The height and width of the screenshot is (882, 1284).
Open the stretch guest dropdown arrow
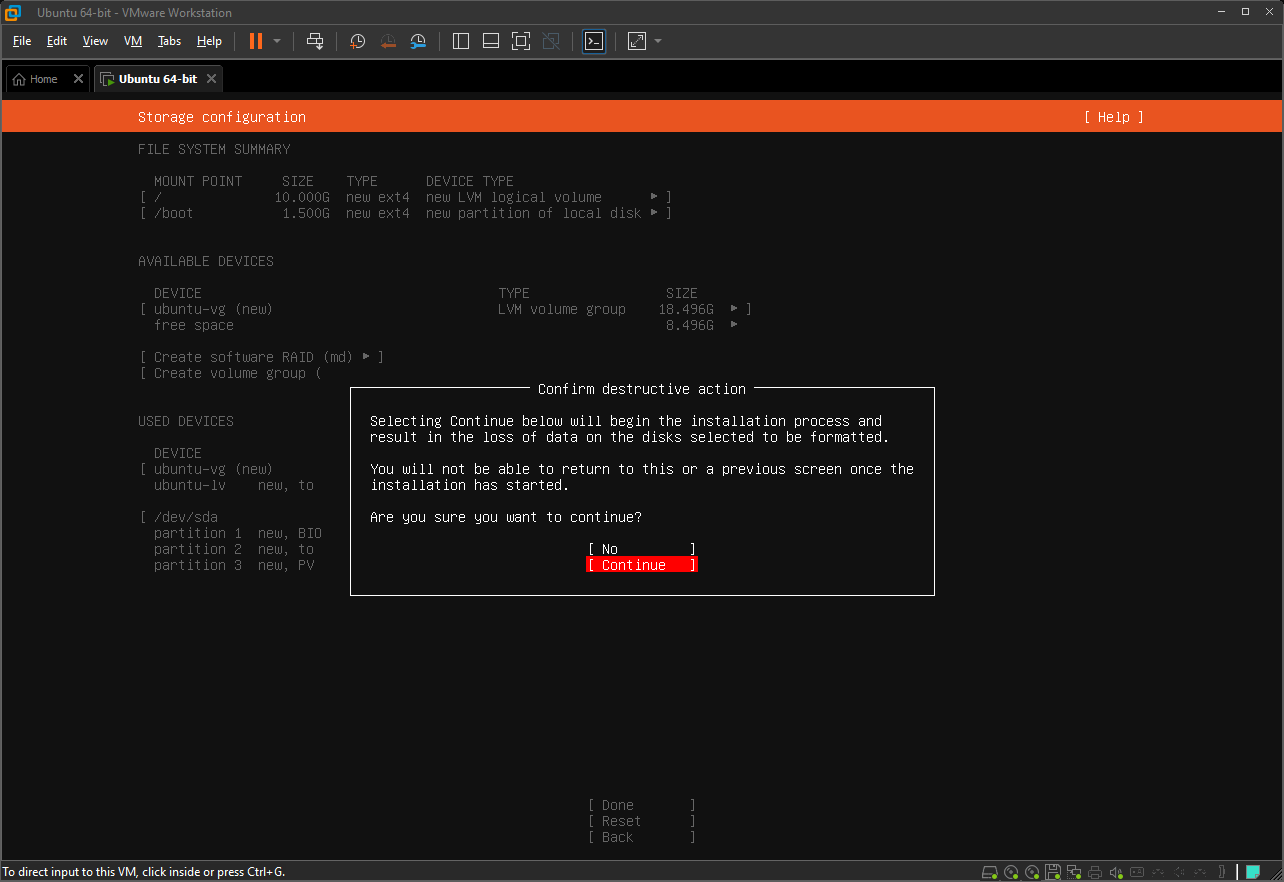click(x=658, y=41)
